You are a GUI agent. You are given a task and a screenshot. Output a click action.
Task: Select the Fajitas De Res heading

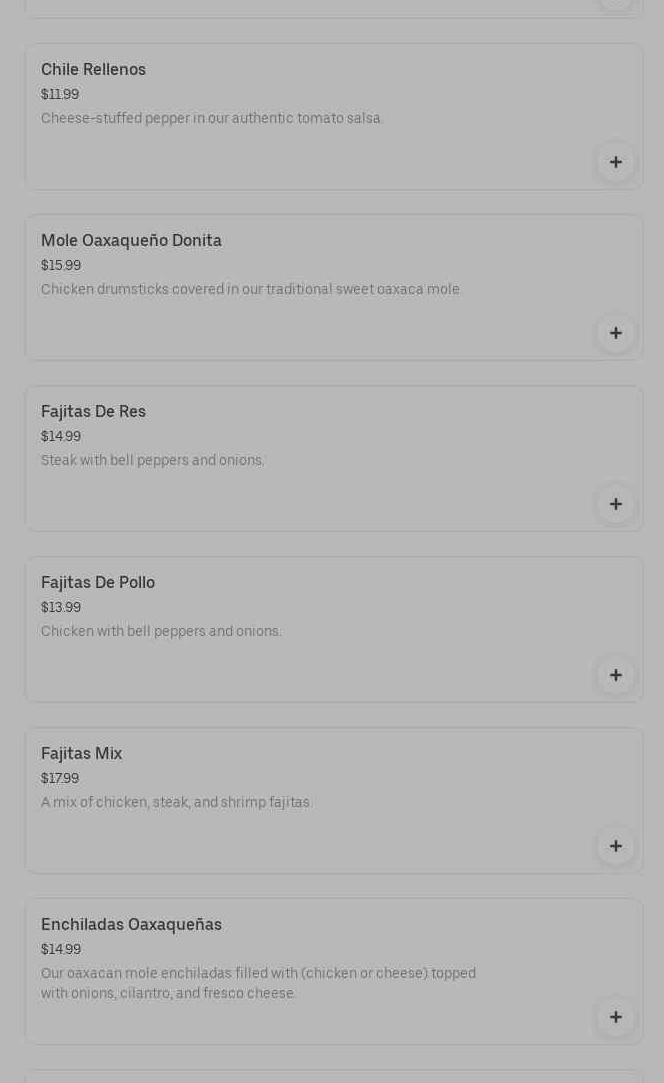pos(93,412)
